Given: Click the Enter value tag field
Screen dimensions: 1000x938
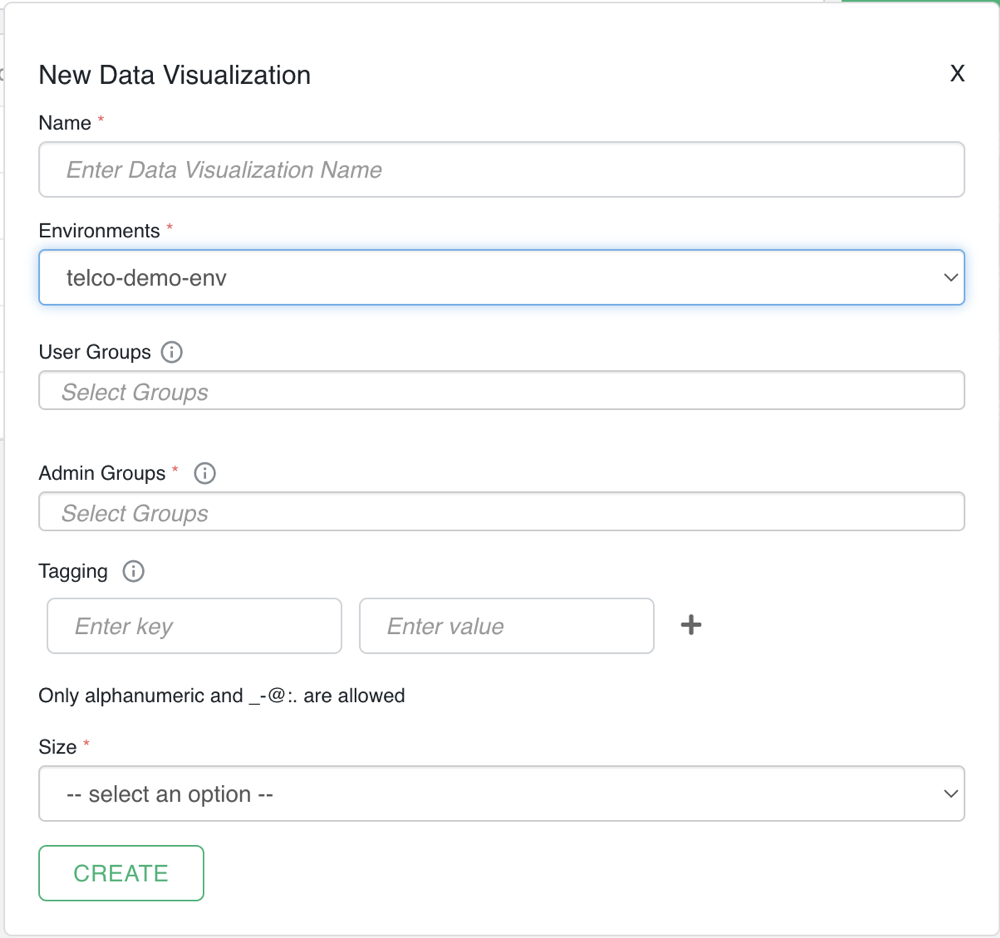Looking at the screenshot, I should point(506,626).
